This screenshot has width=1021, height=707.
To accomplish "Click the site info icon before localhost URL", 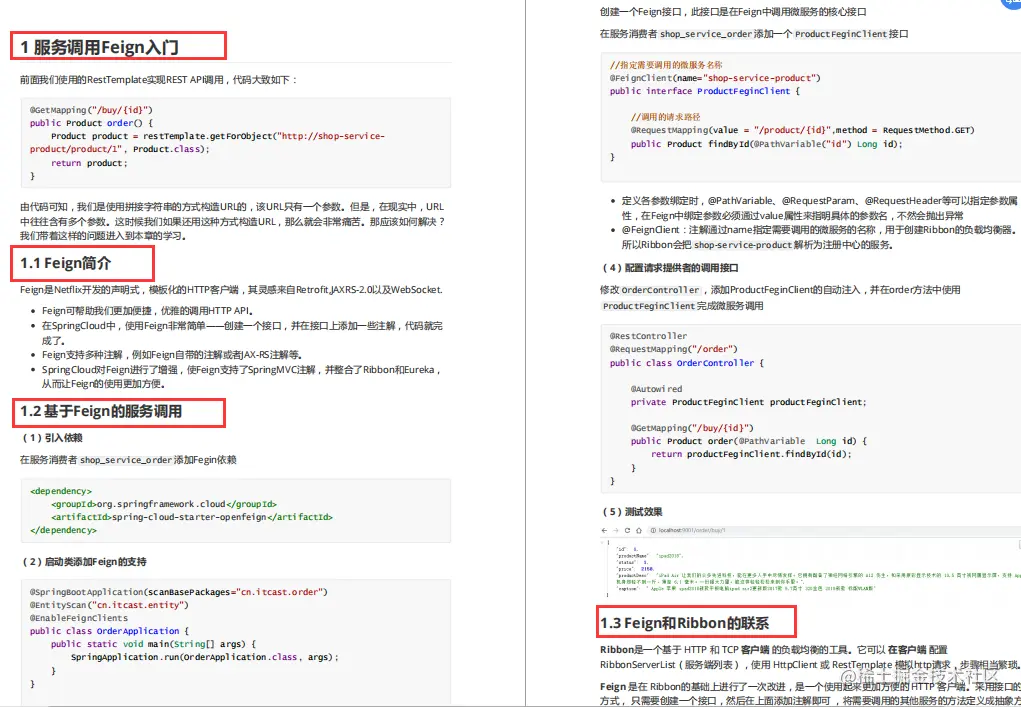I will coord(653,531).
